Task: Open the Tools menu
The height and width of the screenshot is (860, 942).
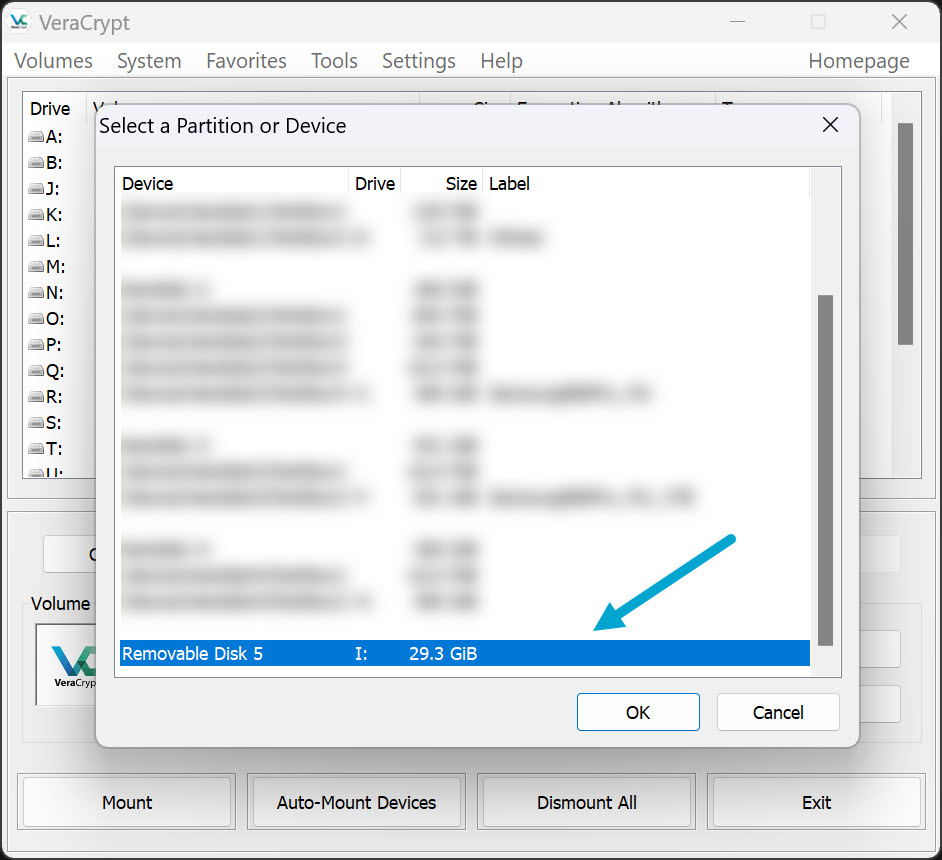Action: (334, 61)
